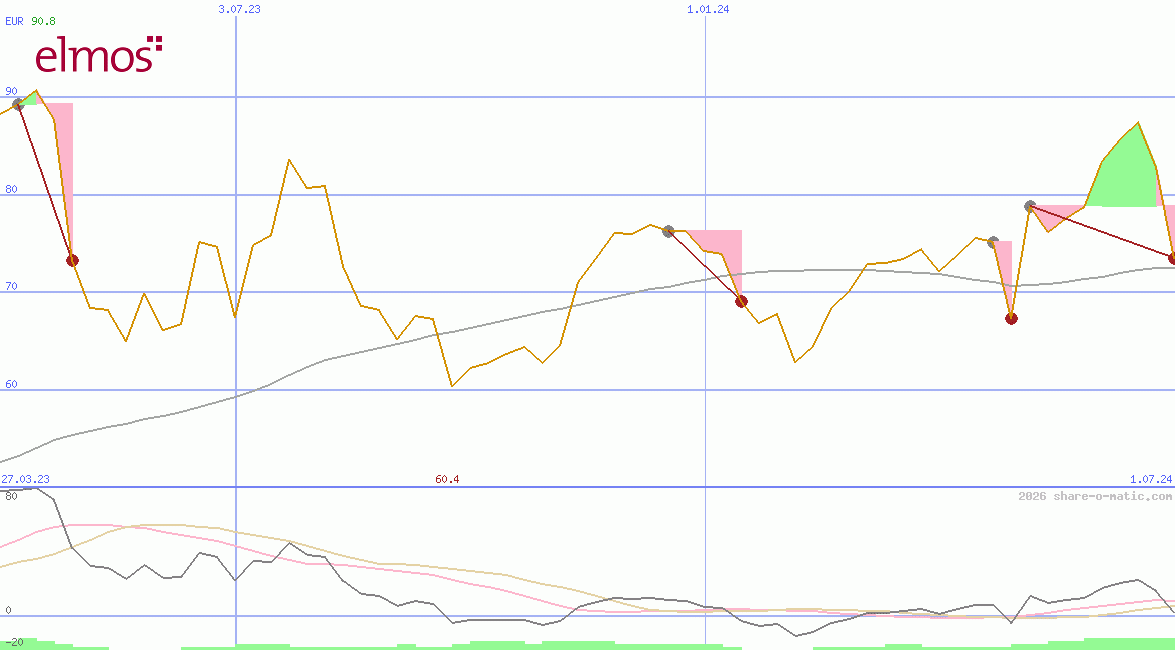Click the 1.01.24 date label
The image size is (1175, 650).
(707, 9)
